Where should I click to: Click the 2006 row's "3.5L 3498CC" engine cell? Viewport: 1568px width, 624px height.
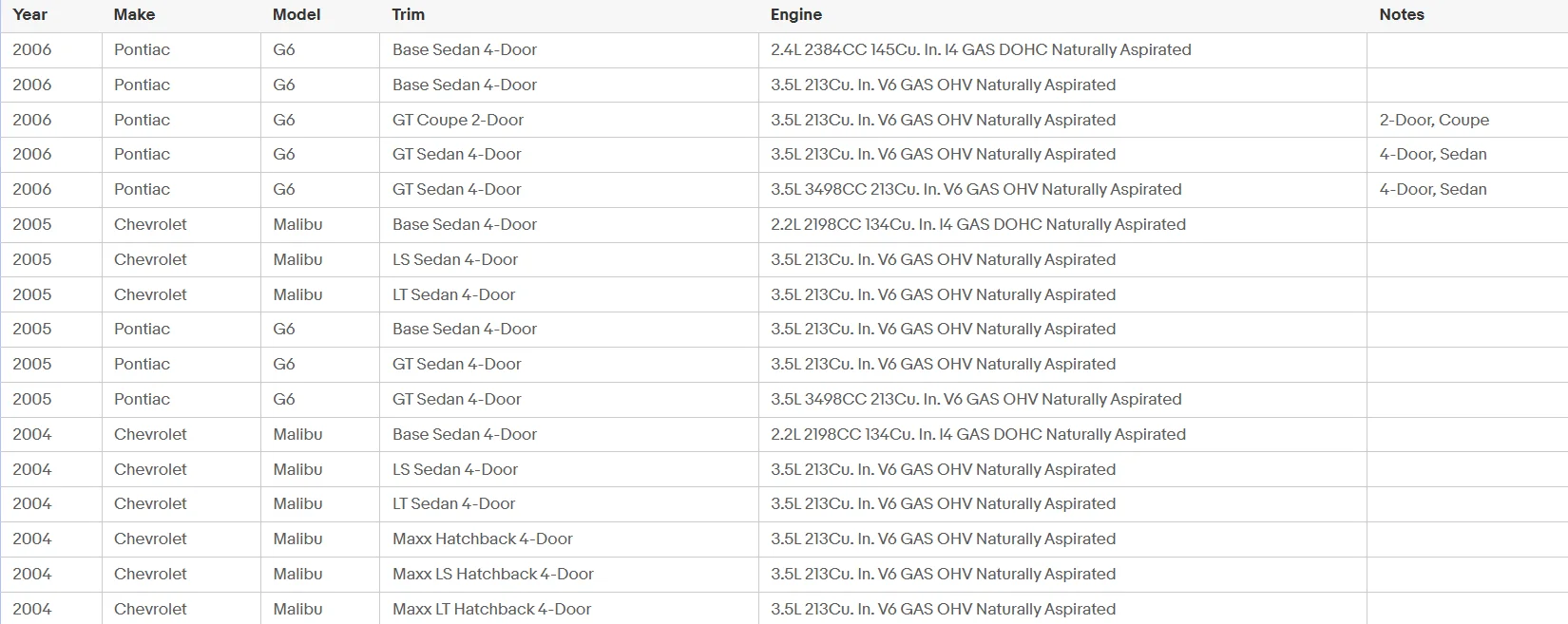point(976,189)
